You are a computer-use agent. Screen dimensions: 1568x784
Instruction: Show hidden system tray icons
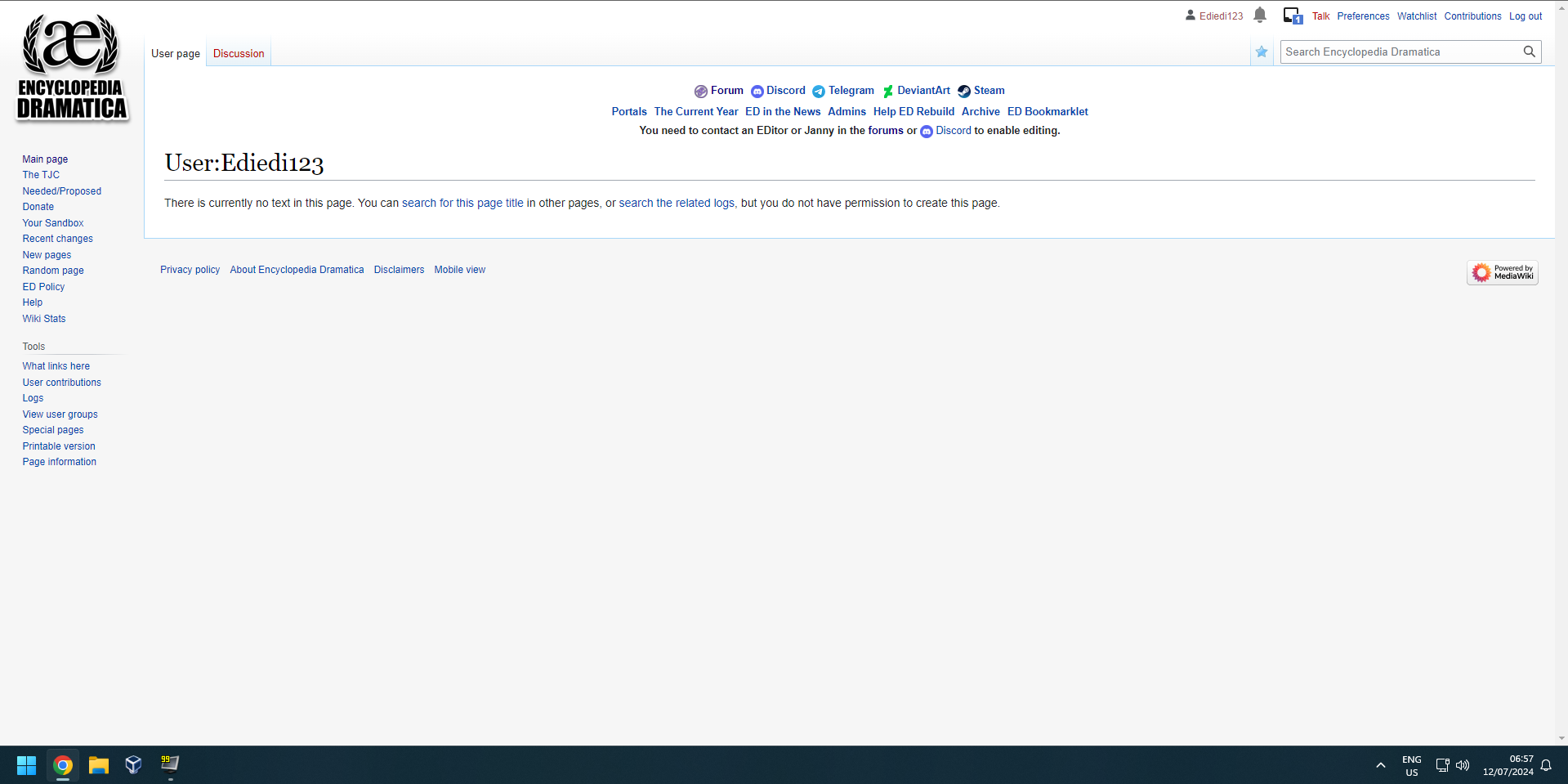coord(1380,765)
